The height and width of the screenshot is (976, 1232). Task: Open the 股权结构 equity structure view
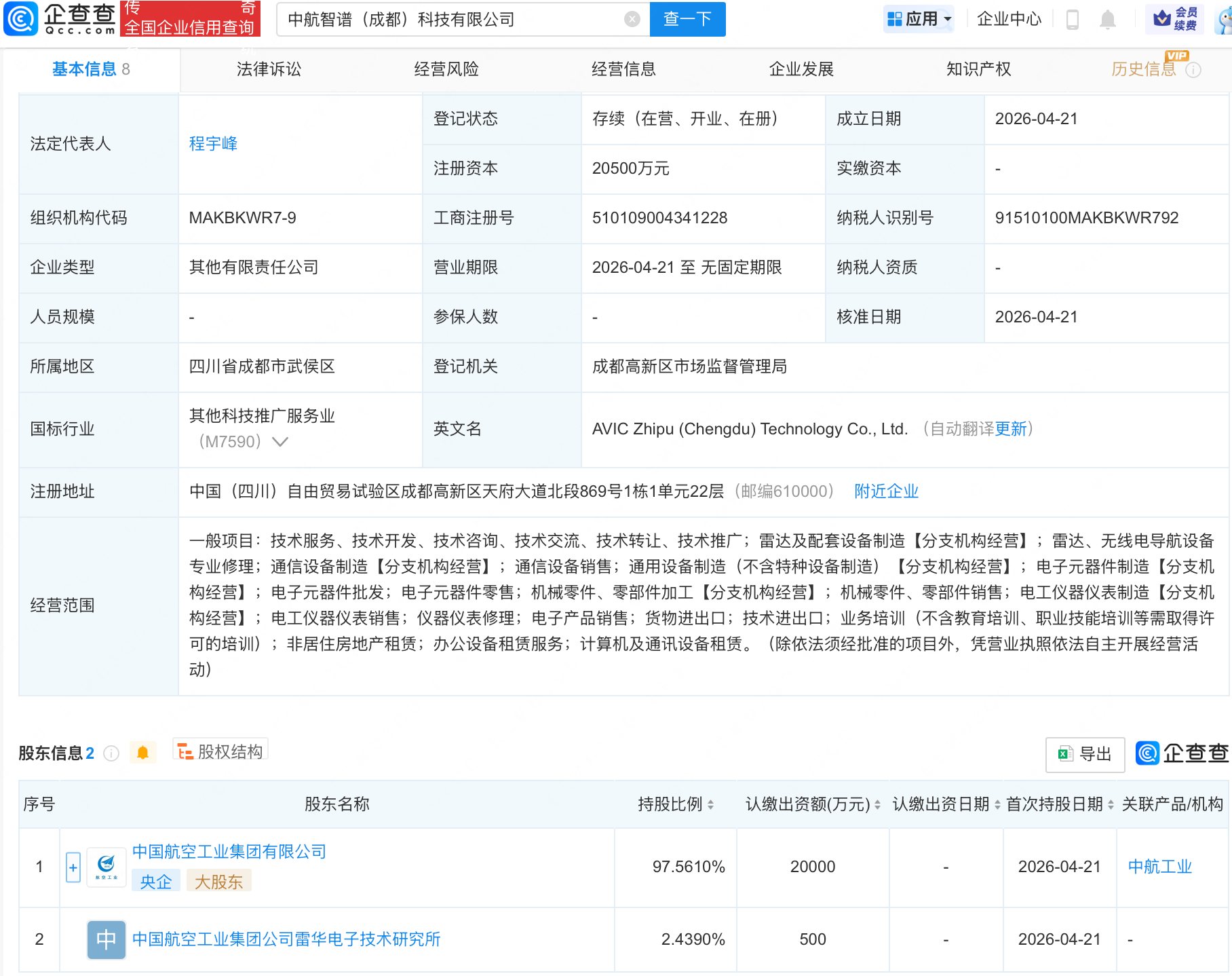click(x=220, y=752)
